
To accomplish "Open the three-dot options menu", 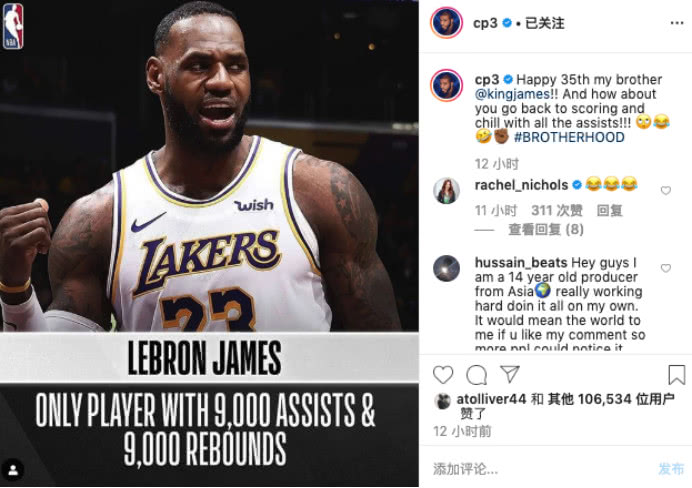I will (677, 23).
